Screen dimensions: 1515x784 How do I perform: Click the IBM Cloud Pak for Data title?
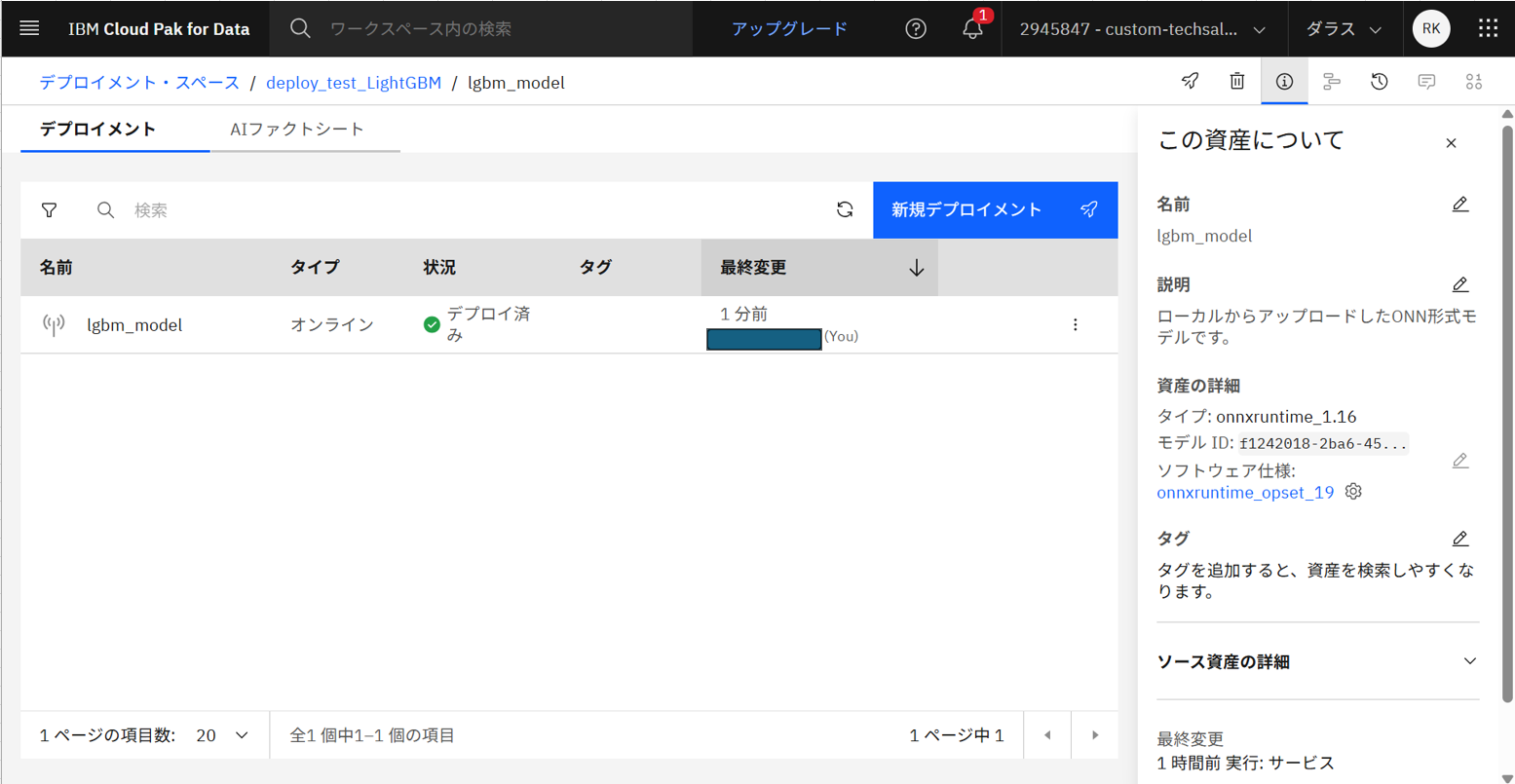(x=159, y=29)
